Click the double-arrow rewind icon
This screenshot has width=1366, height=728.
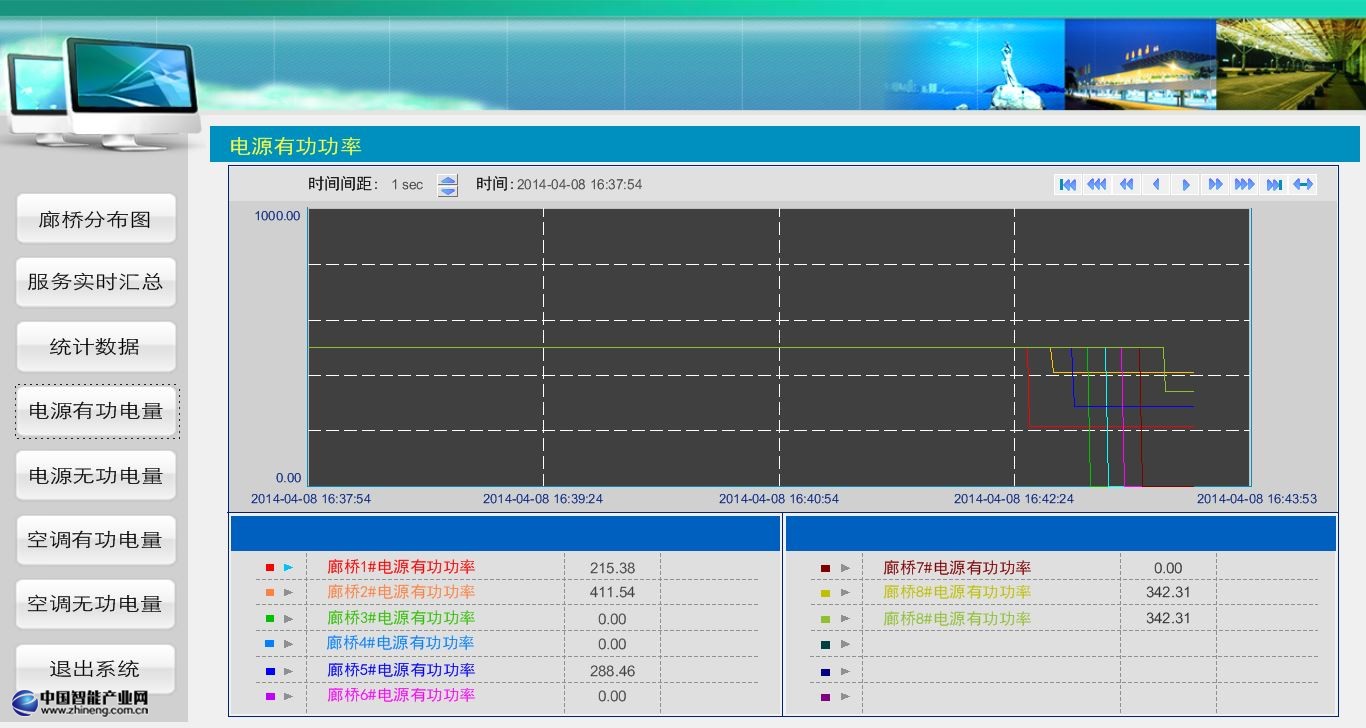click(1126, 185)
